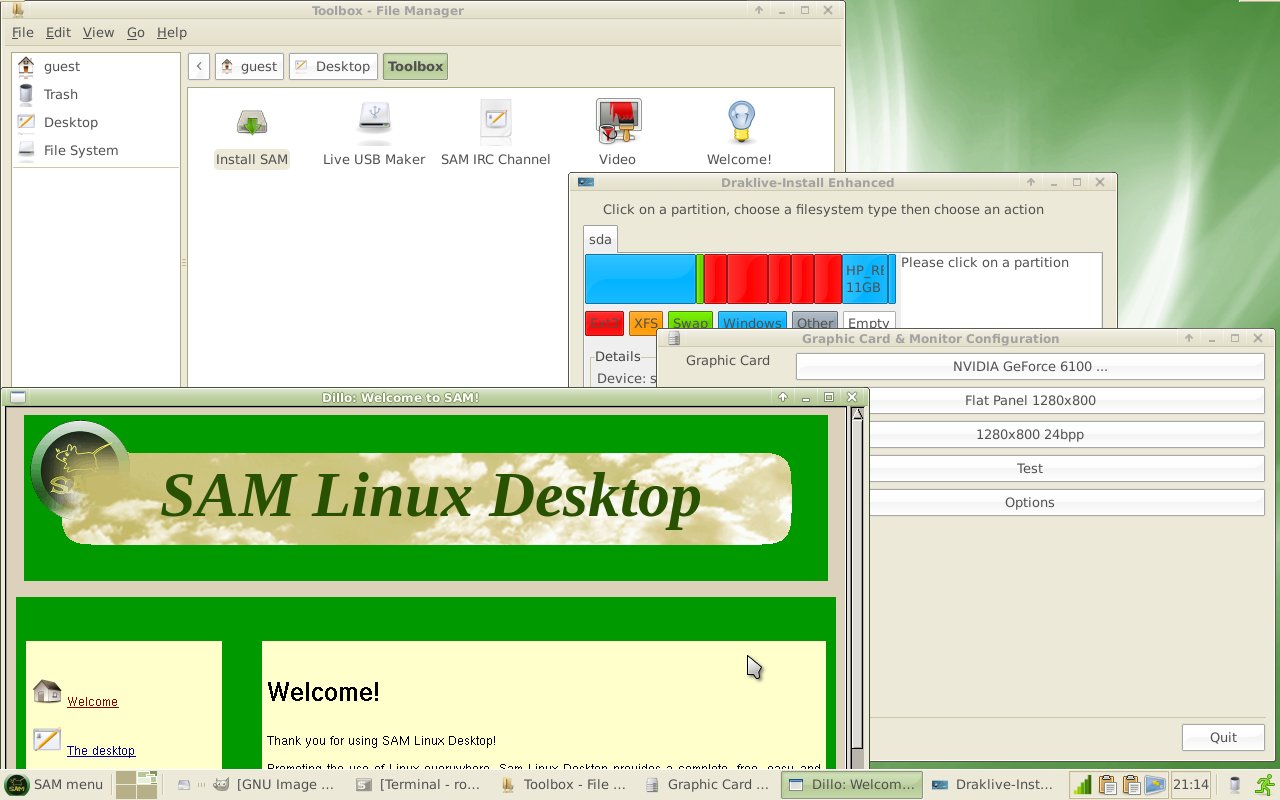Screen dimensions: 1280x800
Task: Open the Install SAM launcher icon
Action: point(252,122)
